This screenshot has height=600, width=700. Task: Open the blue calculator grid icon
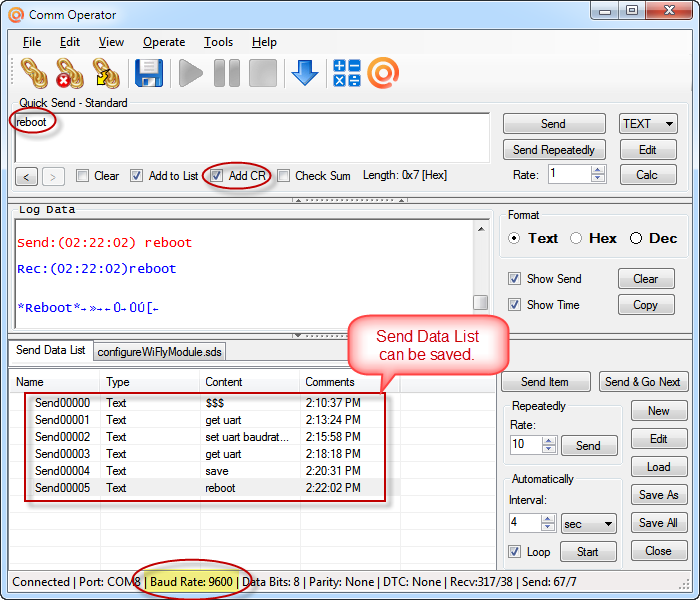pyautogui.click(x=347, y=73)
